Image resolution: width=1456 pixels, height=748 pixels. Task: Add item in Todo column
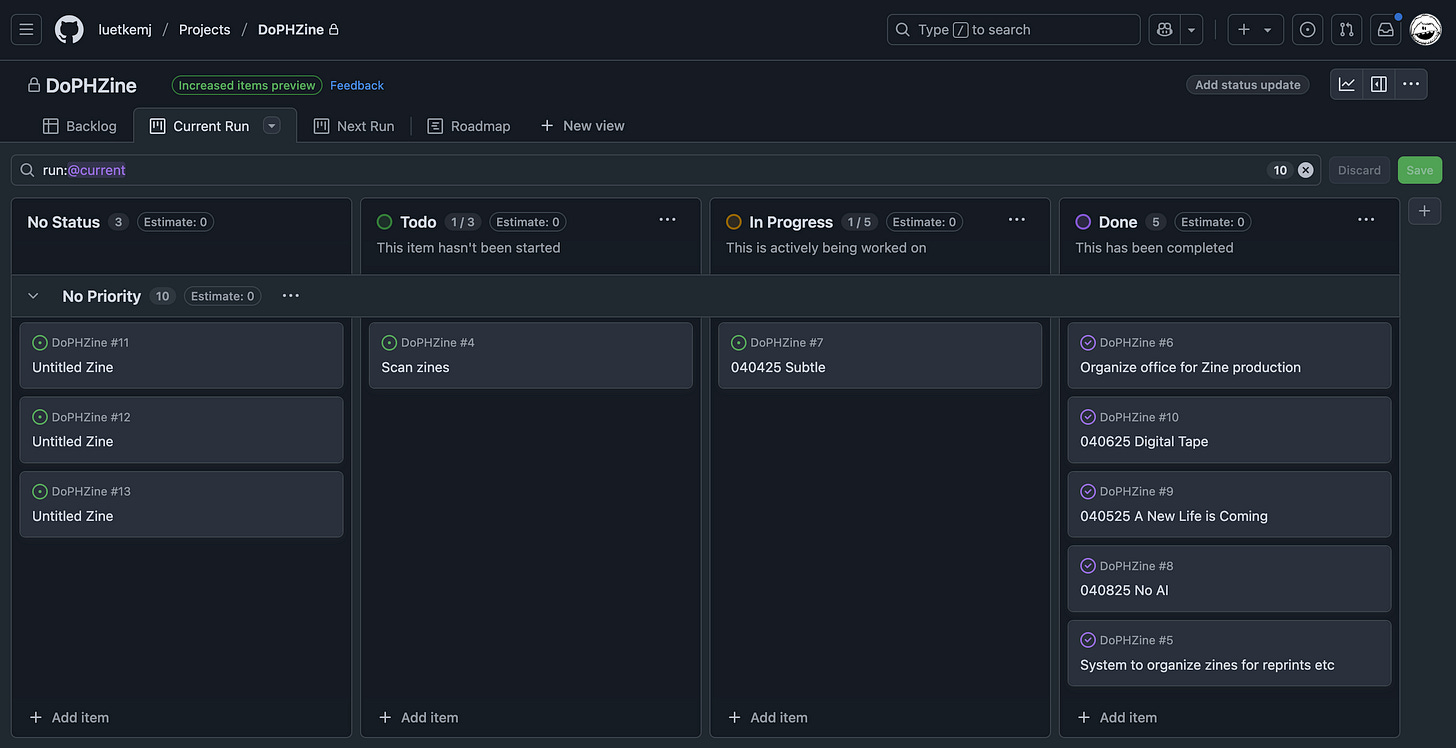[419, 717]
